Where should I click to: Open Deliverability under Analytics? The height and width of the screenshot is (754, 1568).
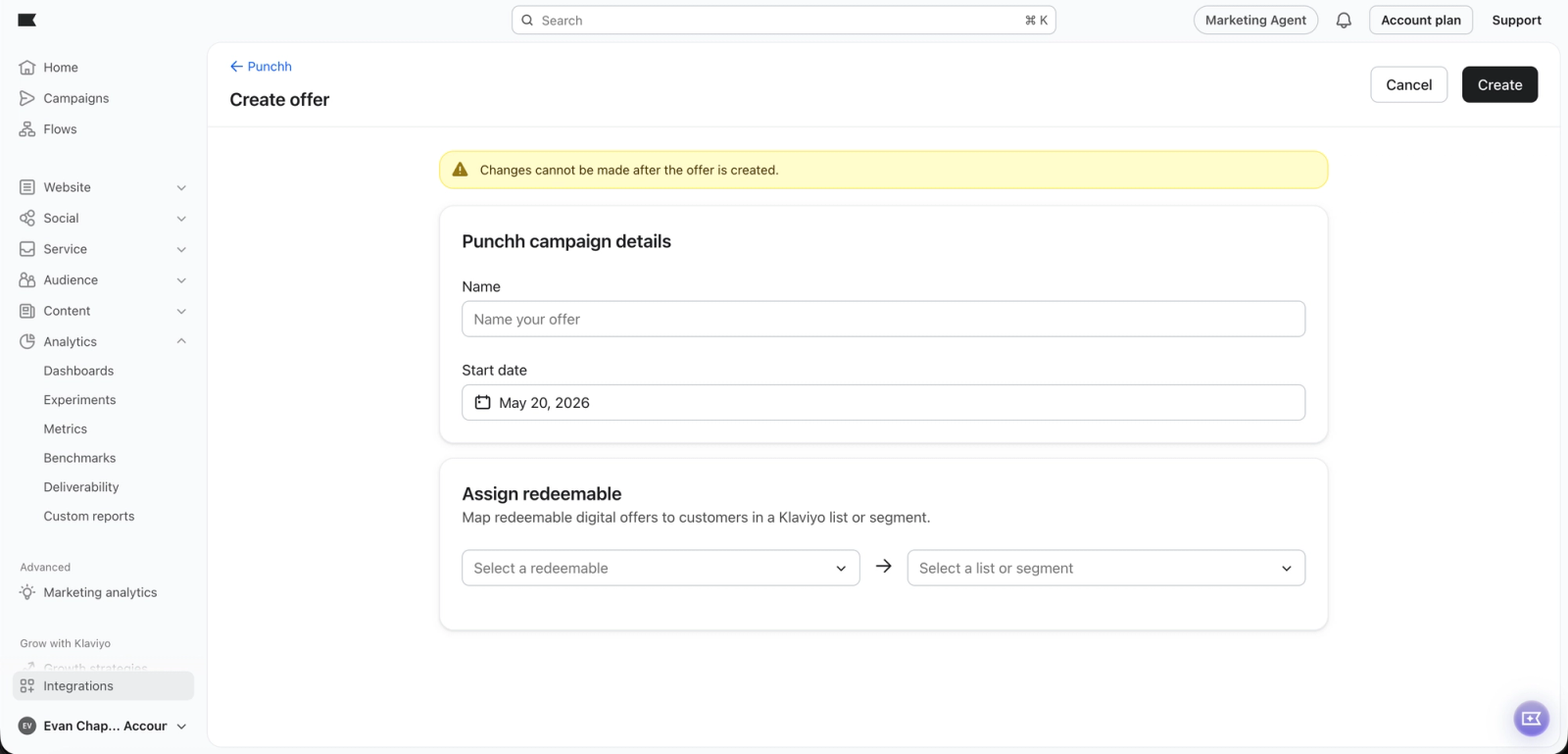click(x=81, y=487)
